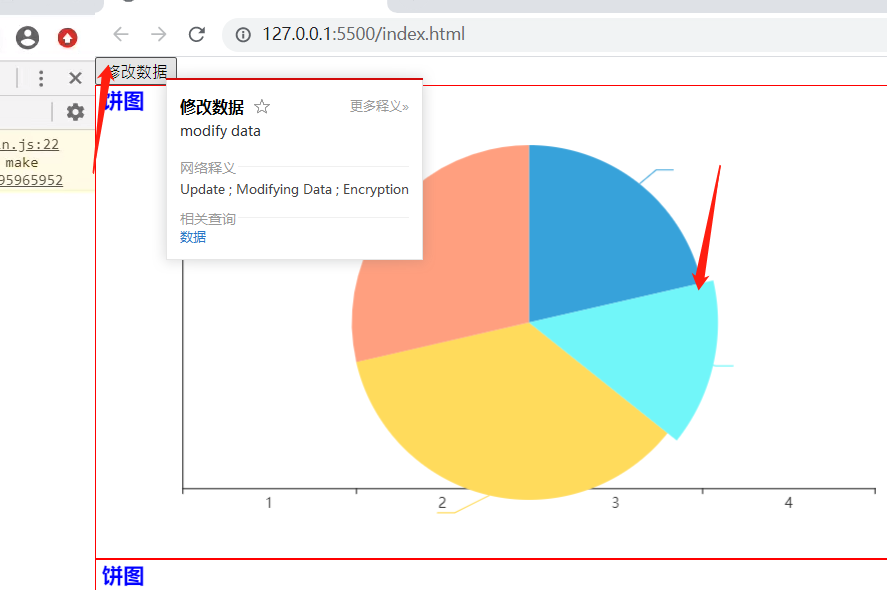This screenshot has width=887, height=590.
Task: Close the DevTools panel
Action: coord(75,78)
